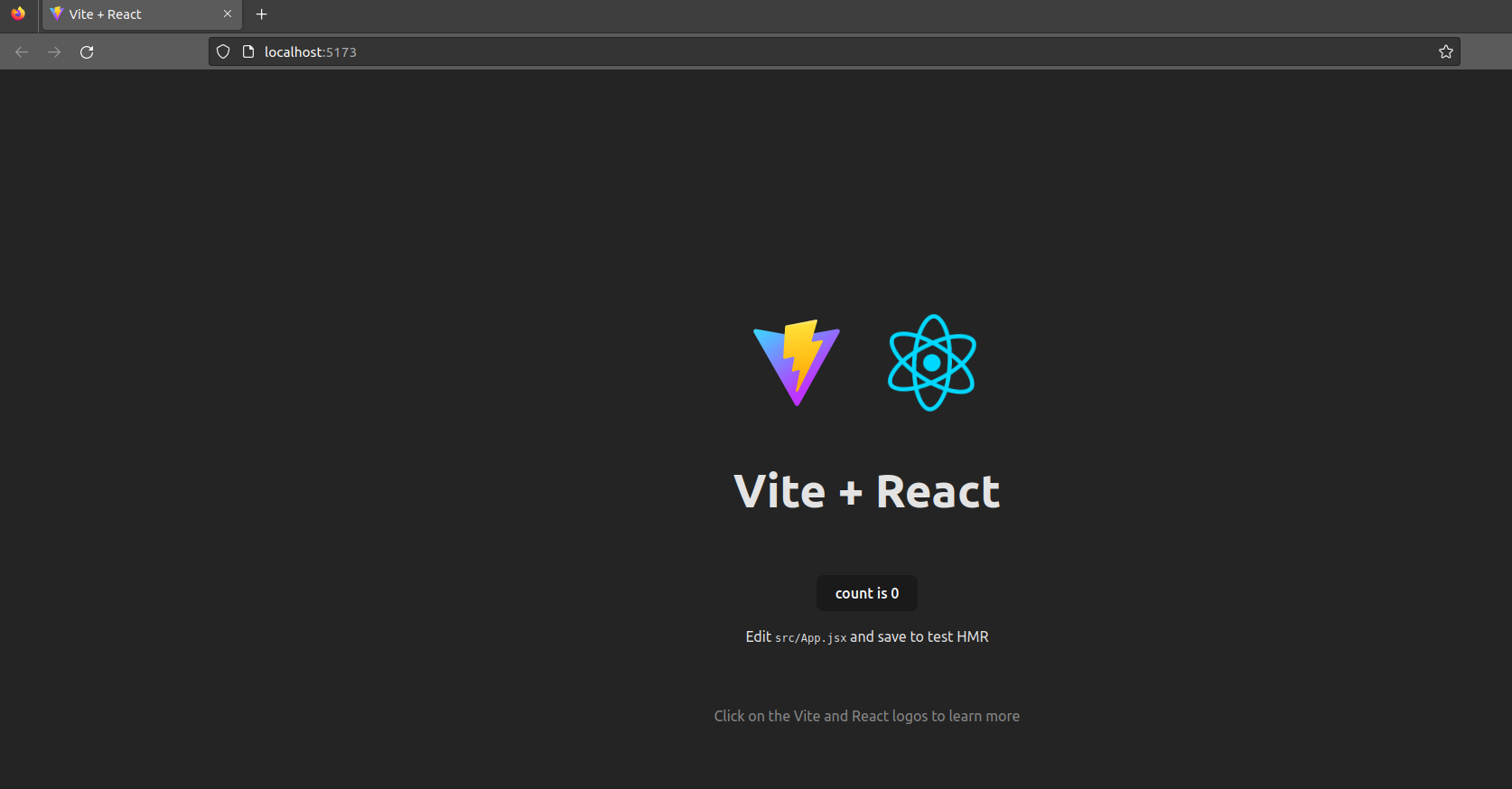Close the Vite + React tab
This screenshot has width=1512, height=789.
pyautogui.click(x=228, y=14)
